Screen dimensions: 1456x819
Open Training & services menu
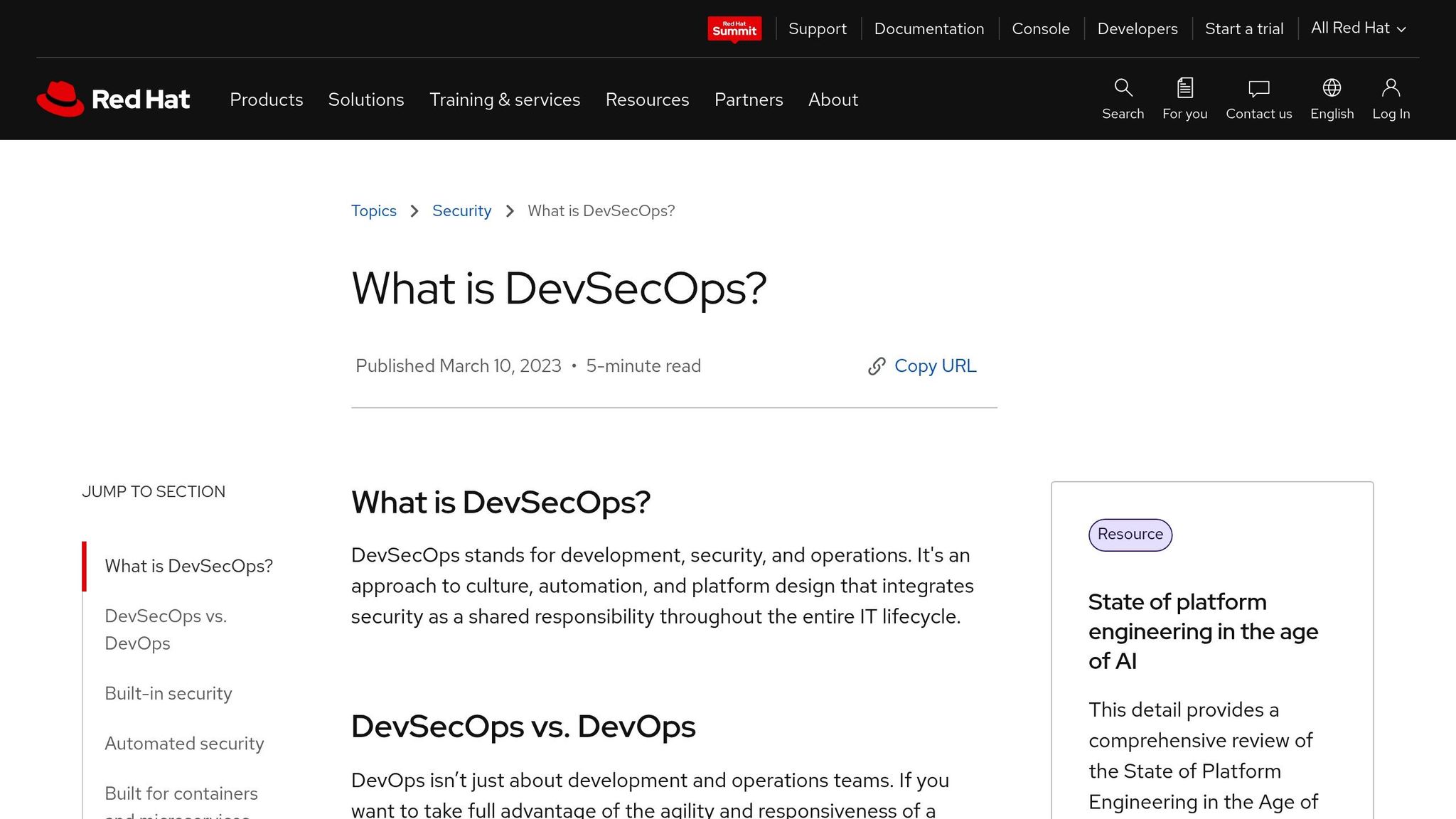pos(505,100)
